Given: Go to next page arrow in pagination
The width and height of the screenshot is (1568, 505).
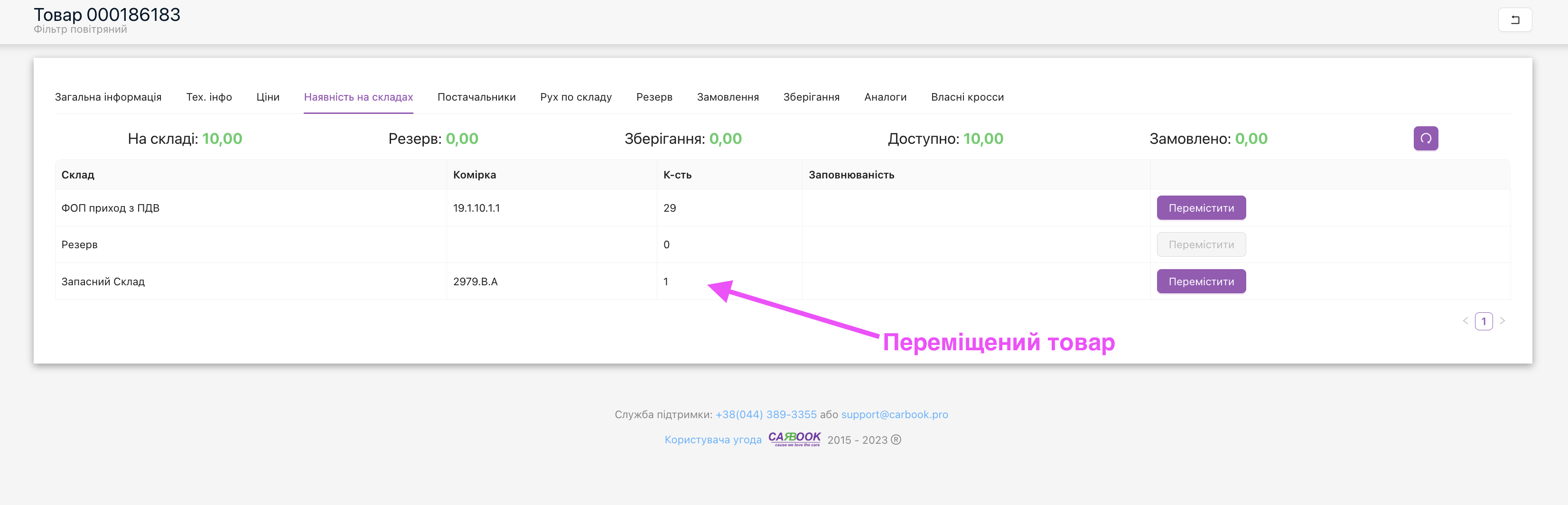Looking at the screenshot, I should 1502,321.
